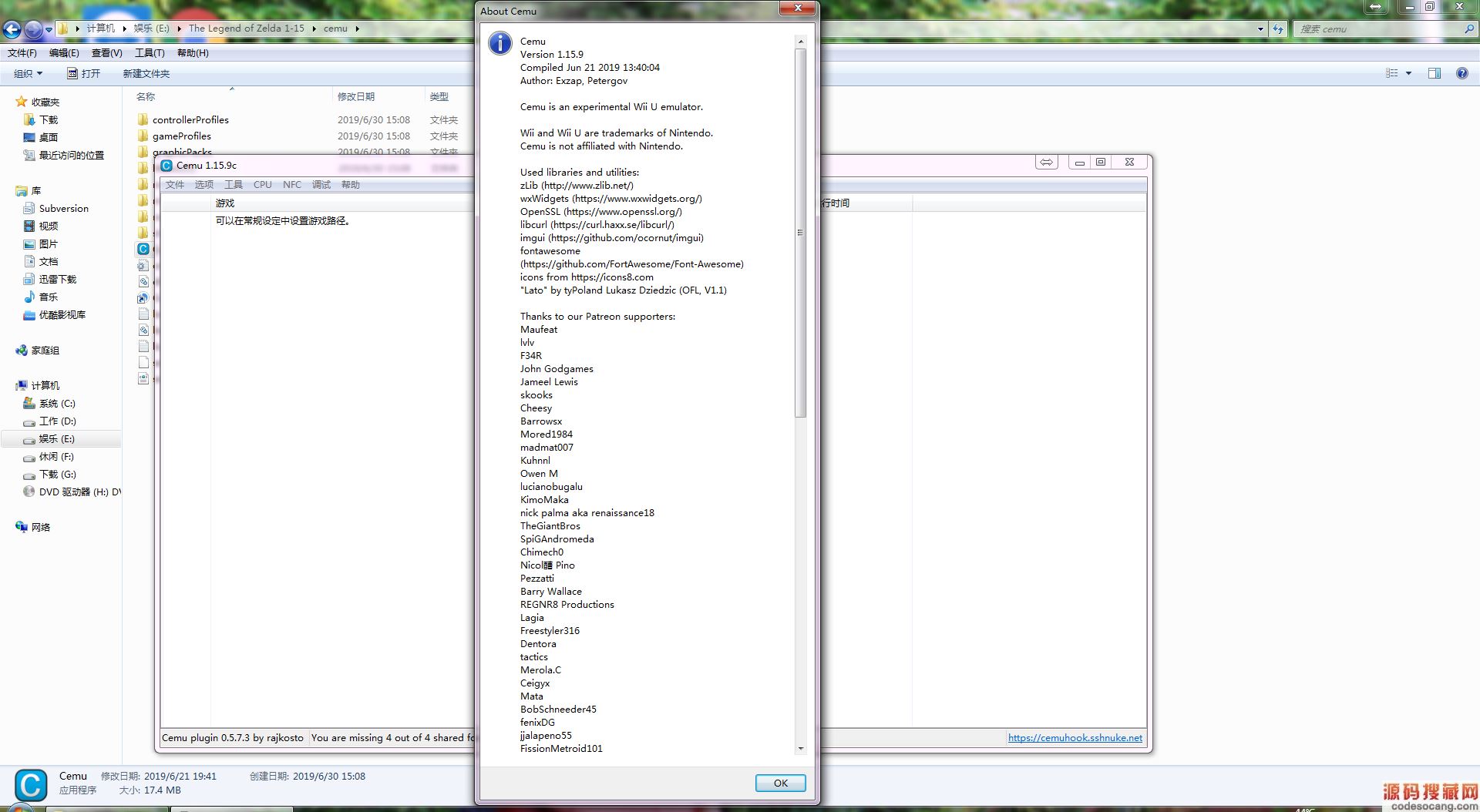Expand the arrow after cemu in the breadcrumb
This screenshot has height=812, width=1480.
(x=357, y=29)
